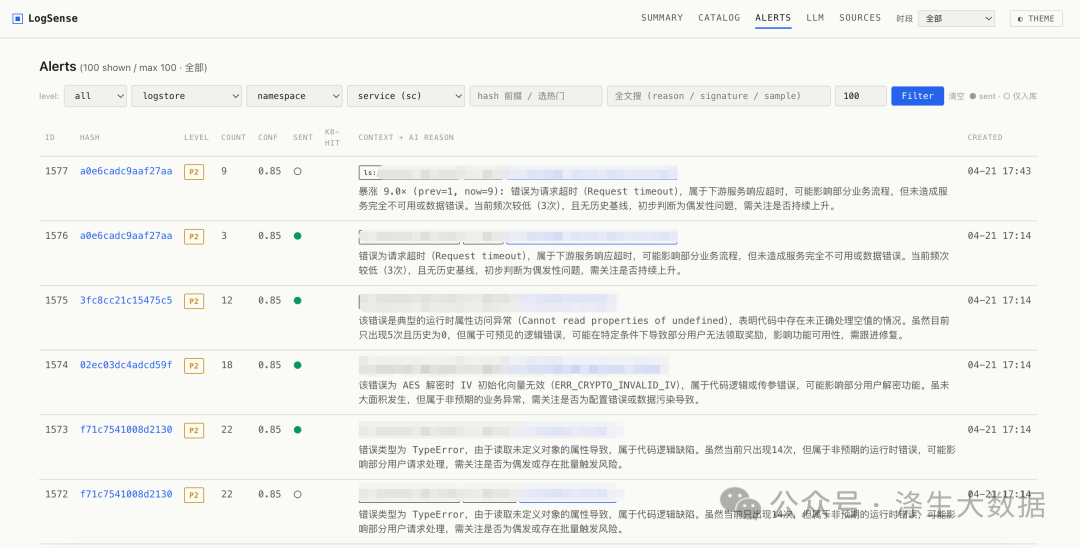Click the CREATED column header
This screenshot has width=1080, height=548.
tap(985, 138)
